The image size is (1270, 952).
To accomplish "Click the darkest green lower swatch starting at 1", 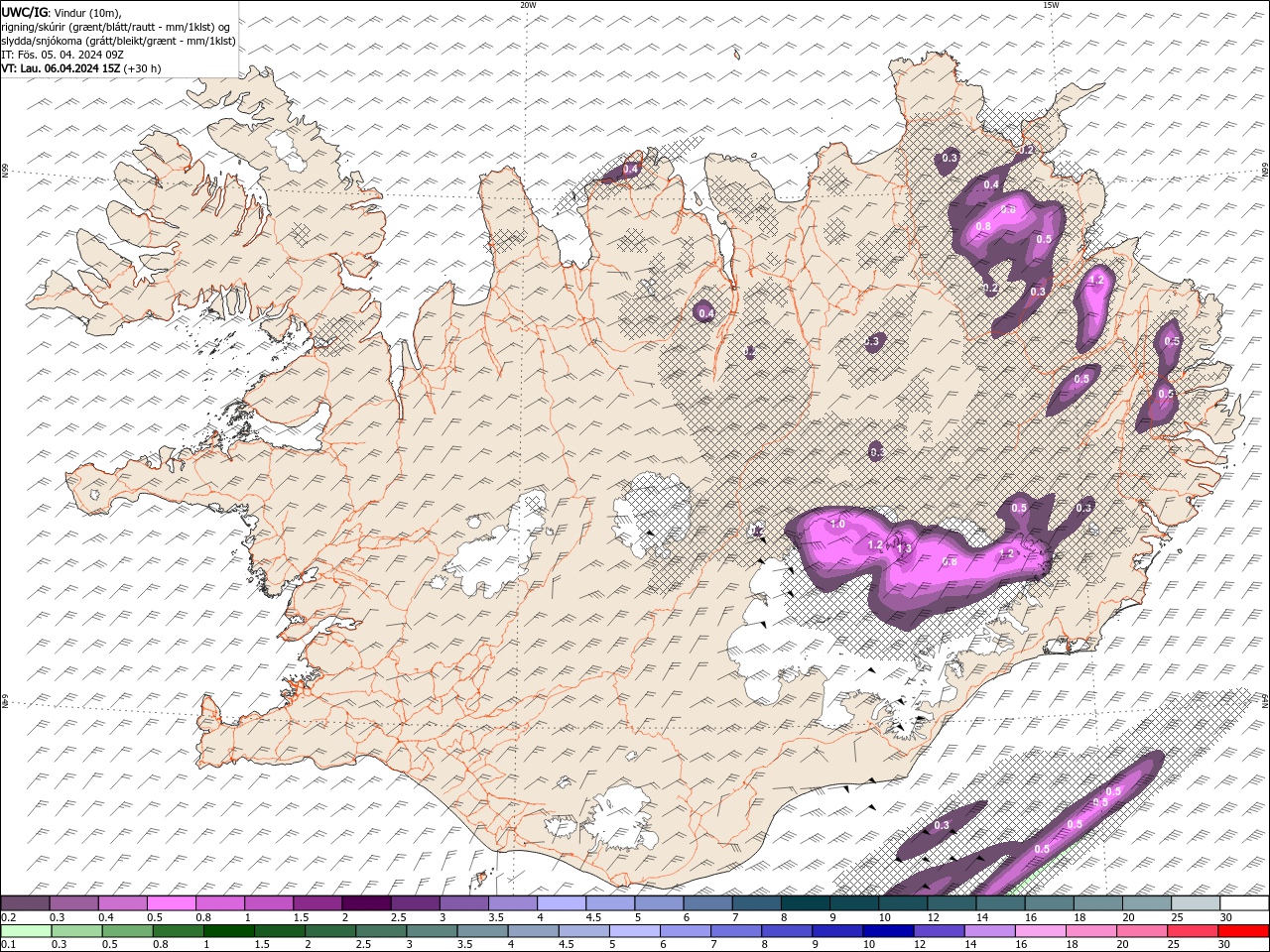I will click(228, 931).
